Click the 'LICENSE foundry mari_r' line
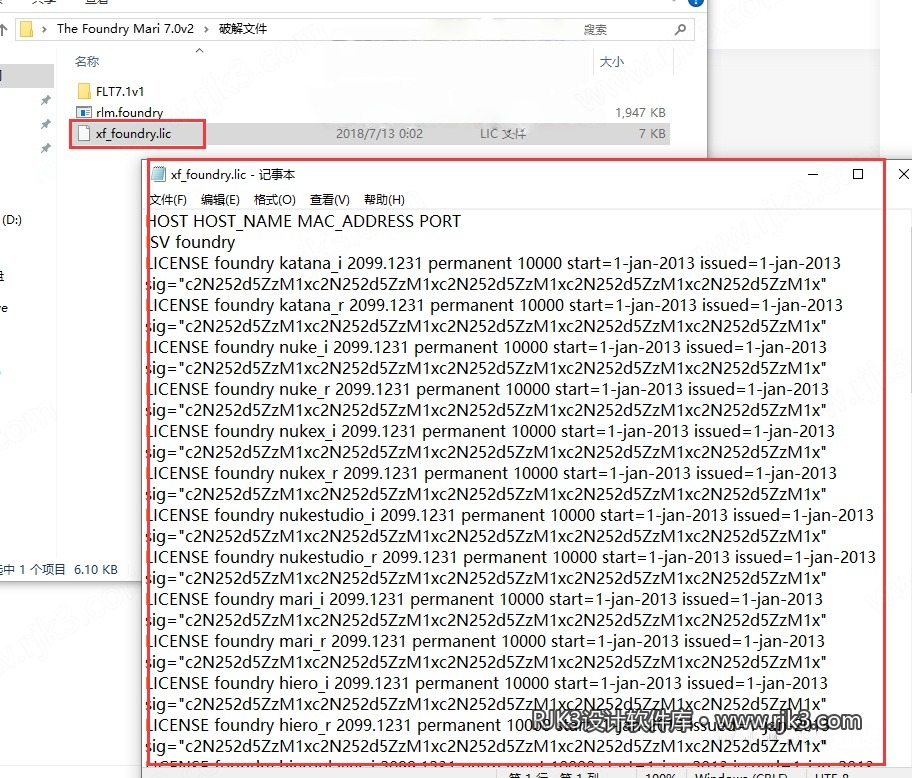This screenshot has height=778, width=912. [487, 641]
